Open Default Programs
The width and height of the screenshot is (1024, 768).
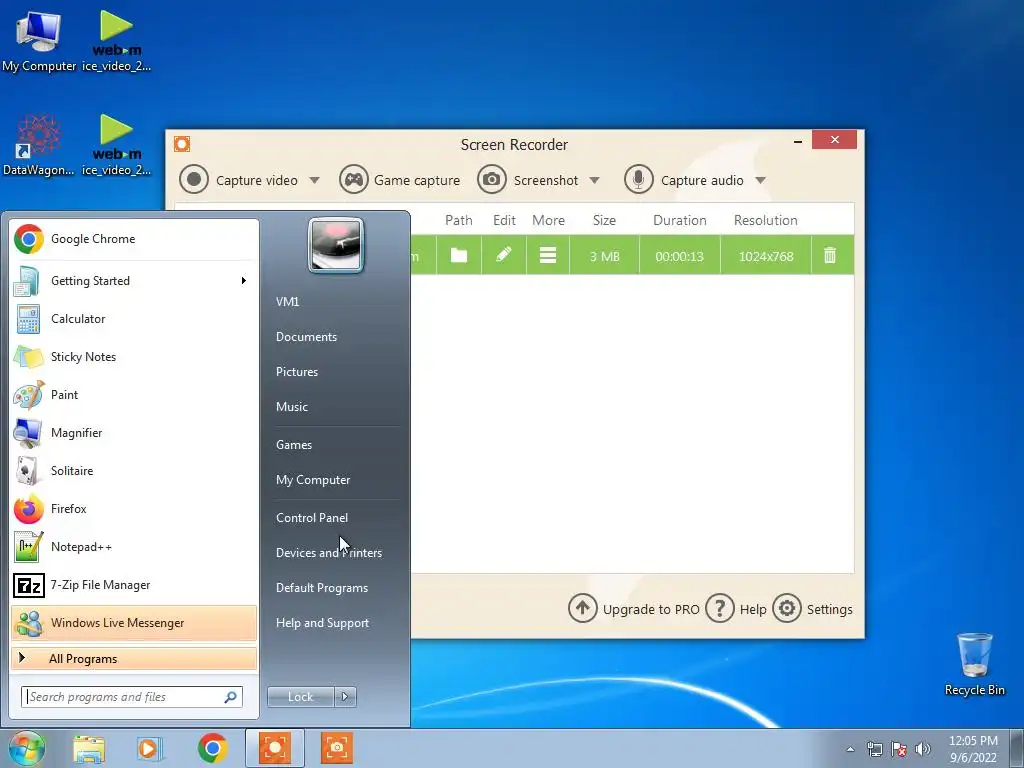point(321,588)
